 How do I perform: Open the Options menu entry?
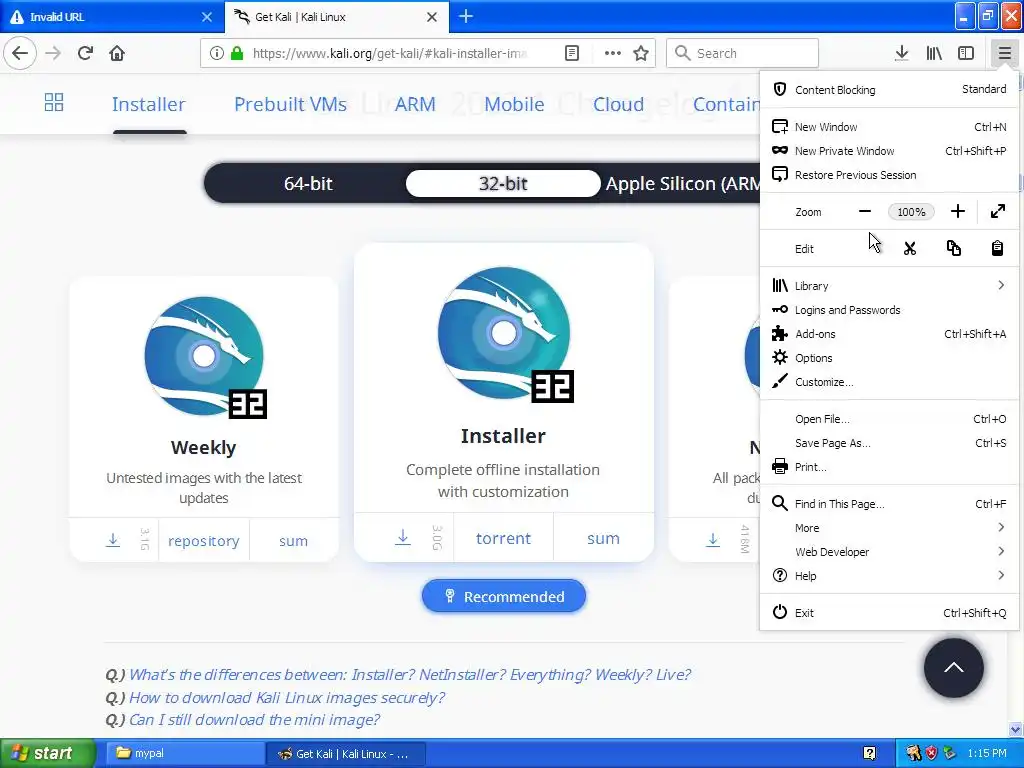pyautogui.click(x=889, y=358)
